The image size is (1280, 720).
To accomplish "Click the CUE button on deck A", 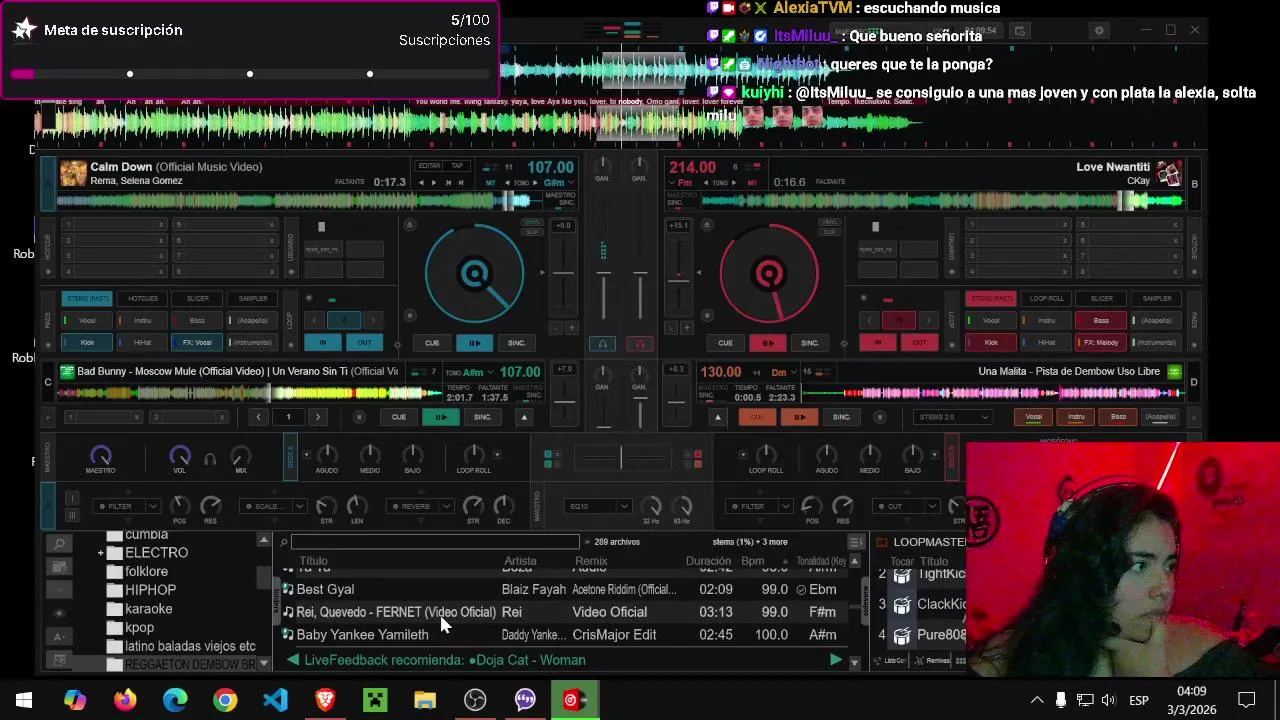I will pos(432,343).
